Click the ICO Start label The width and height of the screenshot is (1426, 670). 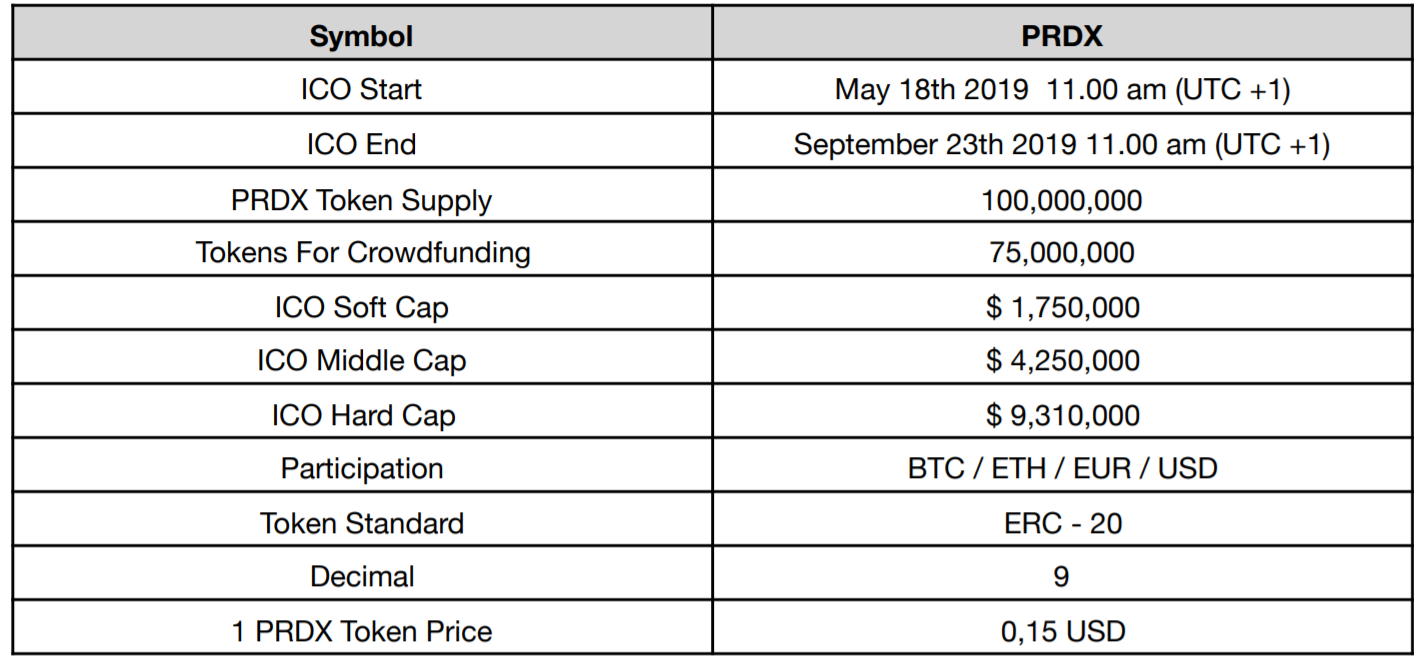point(361,90)
